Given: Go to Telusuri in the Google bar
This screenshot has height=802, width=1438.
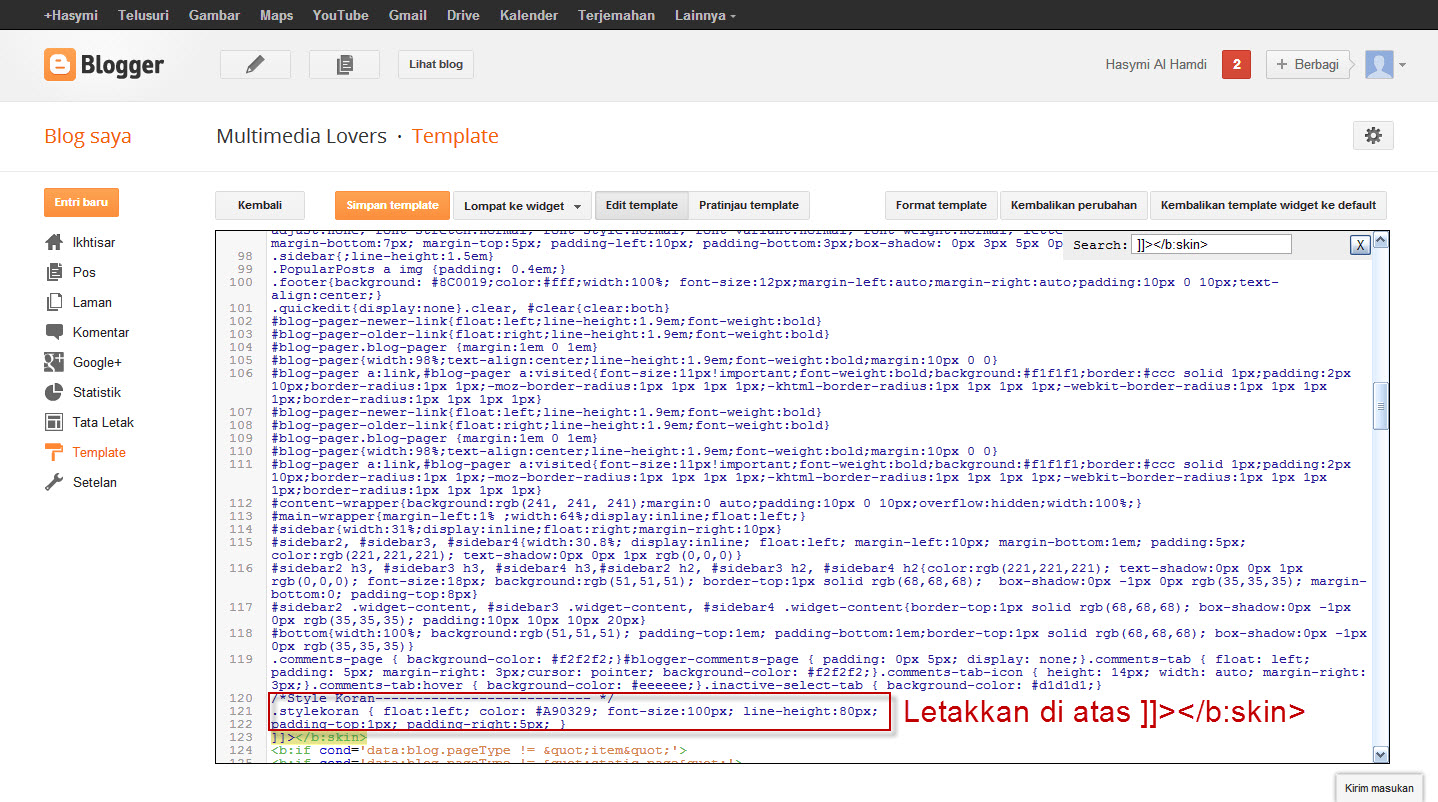Looking at the screenshot, I should pos(143,15).
